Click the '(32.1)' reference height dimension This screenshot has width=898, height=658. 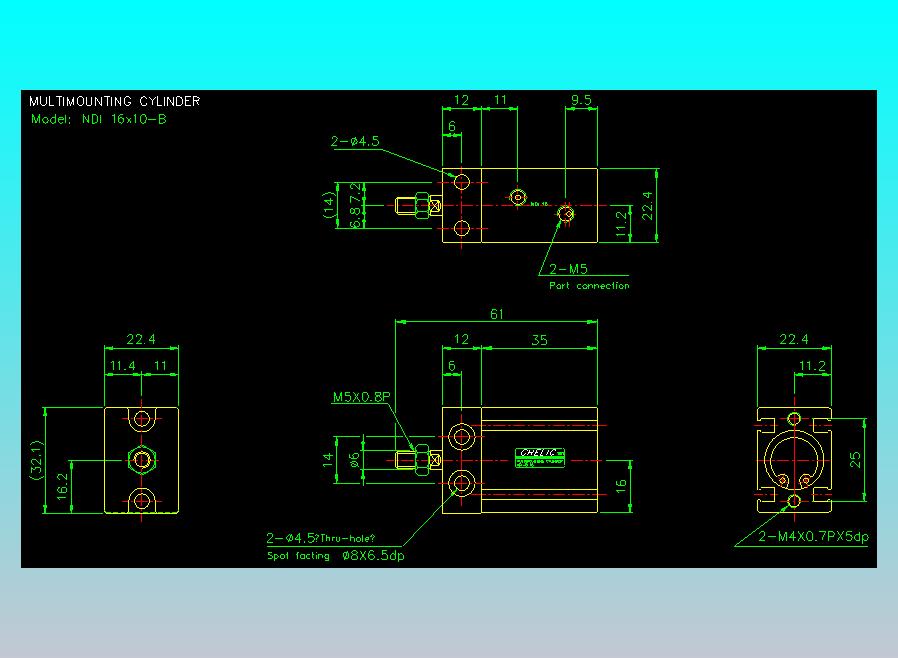coord(36,460)
